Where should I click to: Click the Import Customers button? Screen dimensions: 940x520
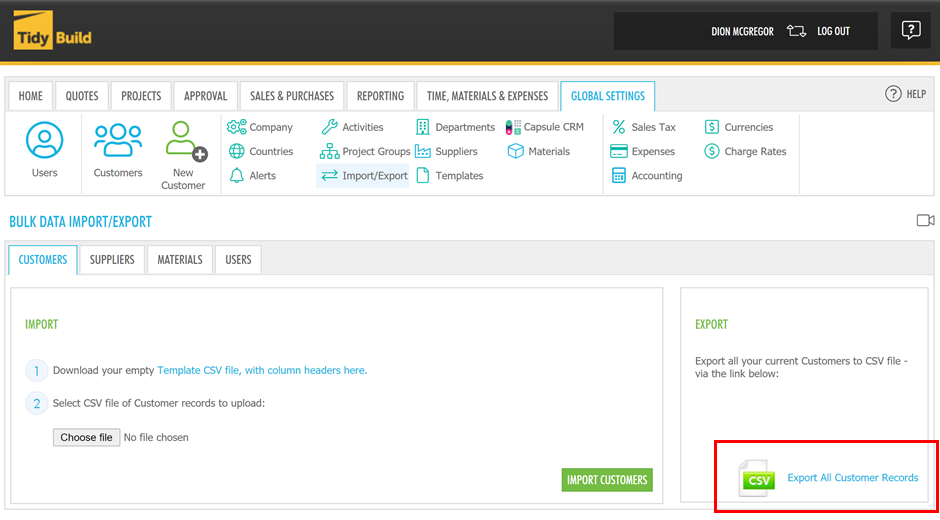click(607, 480)
